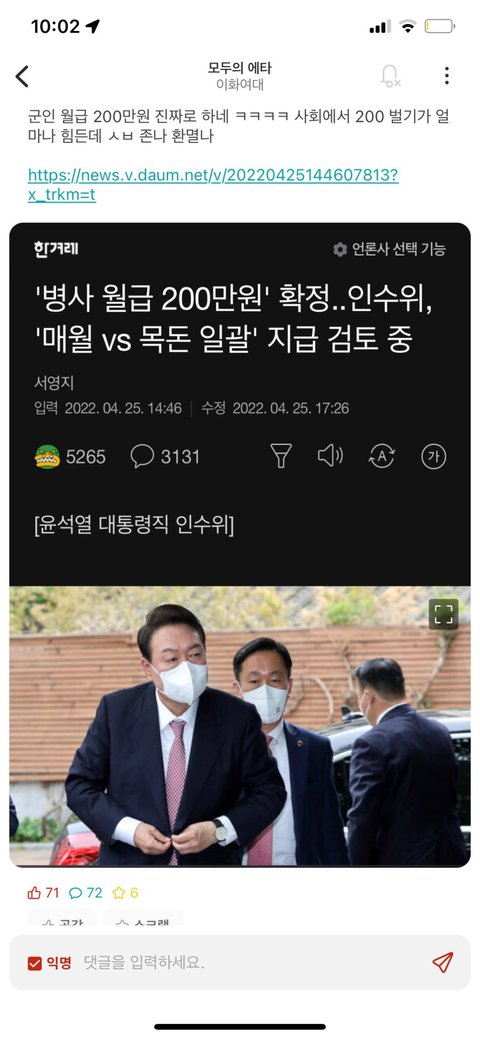Image resolution: width=480 pixels, height=1039 pixels.
Task: Toggle post notification bell icon
Action: pyautogui.click(x=390, y=76)
